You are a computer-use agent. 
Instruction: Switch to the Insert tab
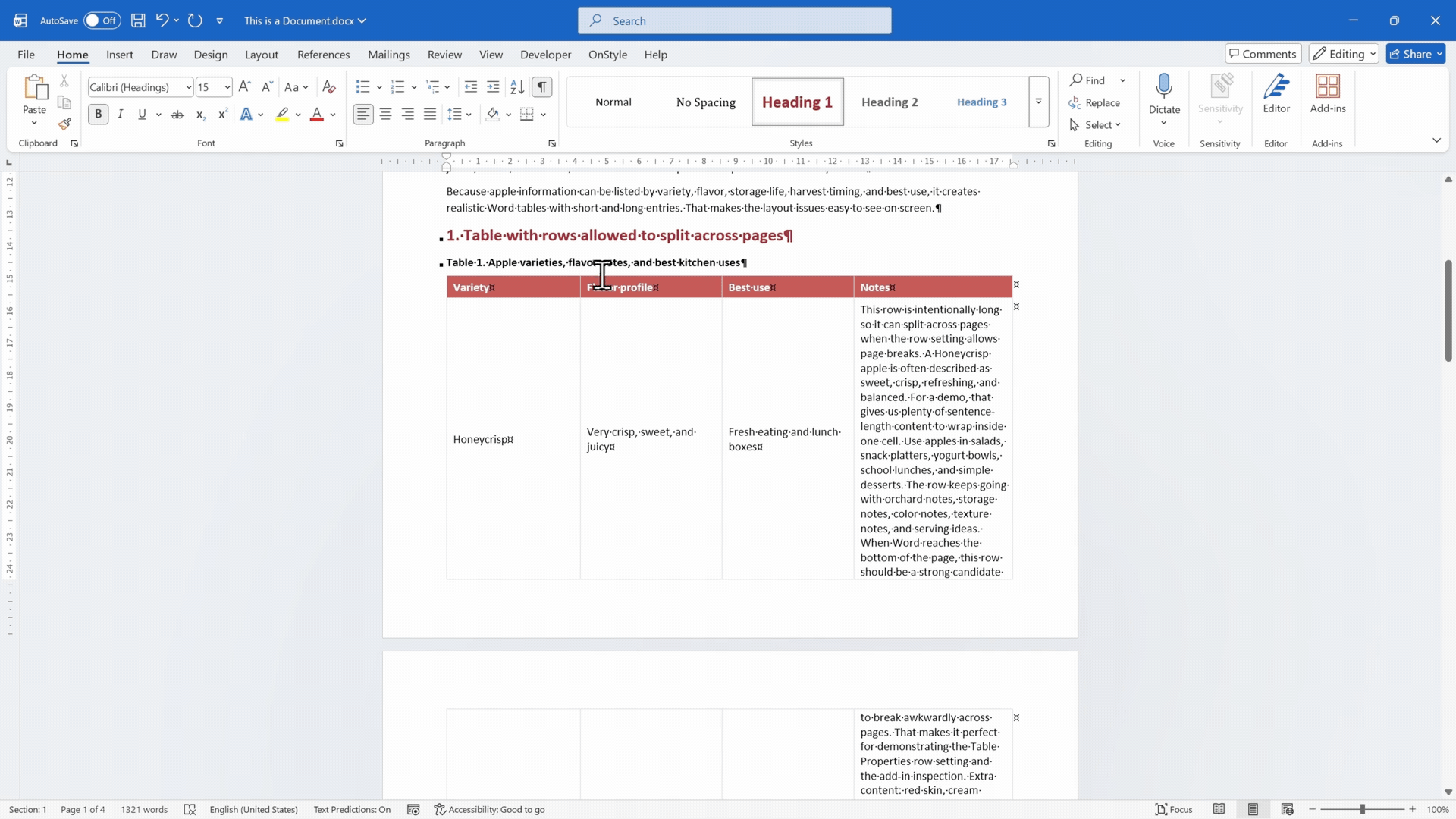[120, 55]
